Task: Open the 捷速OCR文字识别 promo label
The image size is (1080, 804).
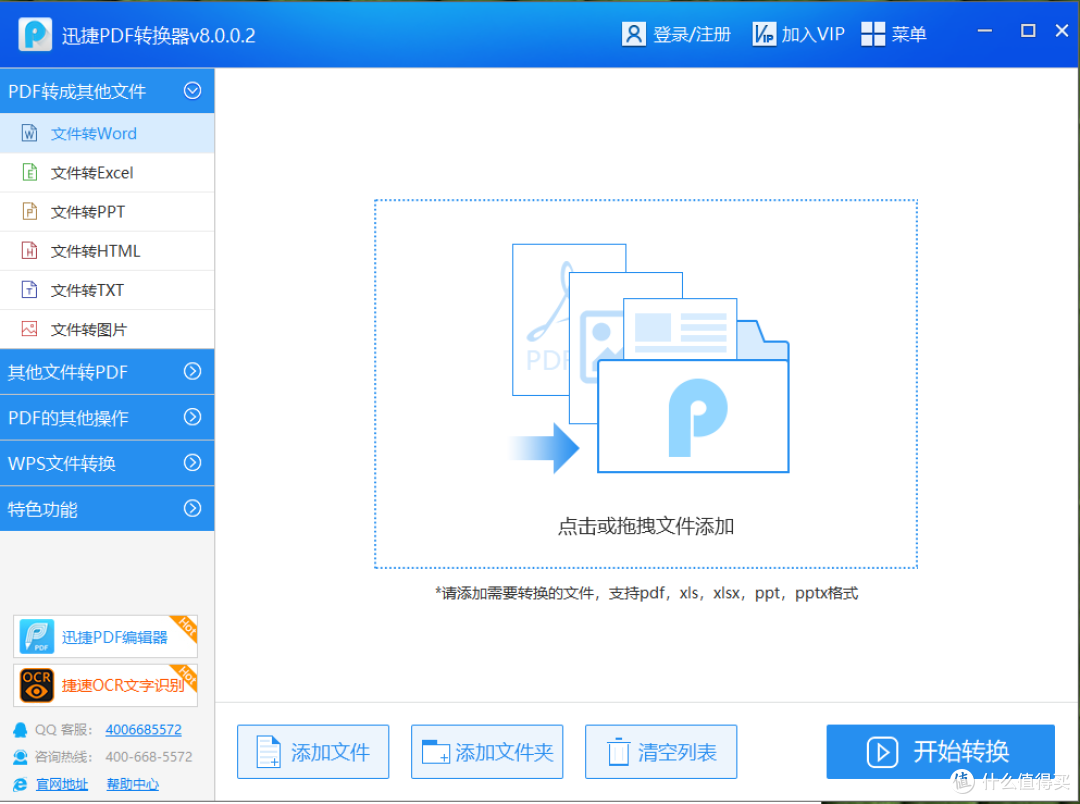Action: tap(123, 685)
